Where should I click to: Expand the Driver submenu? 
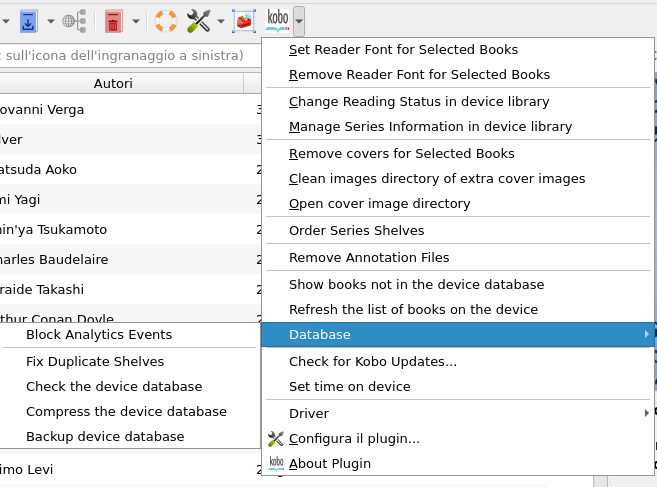[458, 414]
